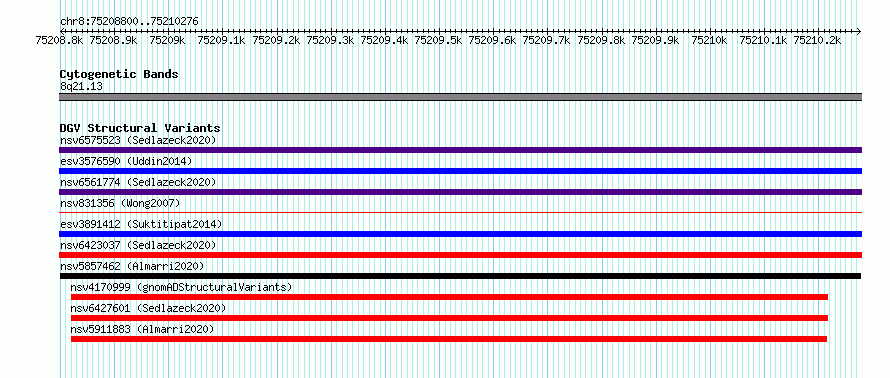890x378 pixels.
Task: Click the 75208.9k ruler position
Action: tap(114, 40)
